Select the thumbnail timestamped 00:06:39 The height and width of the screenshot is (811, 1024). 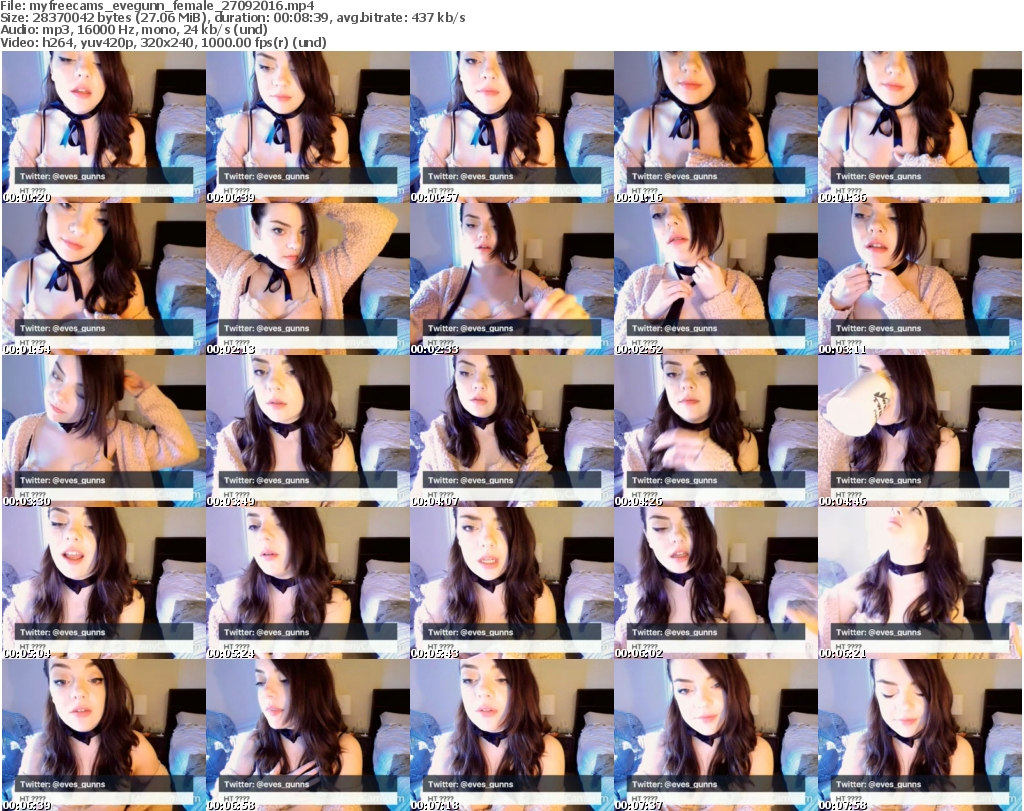tap(104, 735)
